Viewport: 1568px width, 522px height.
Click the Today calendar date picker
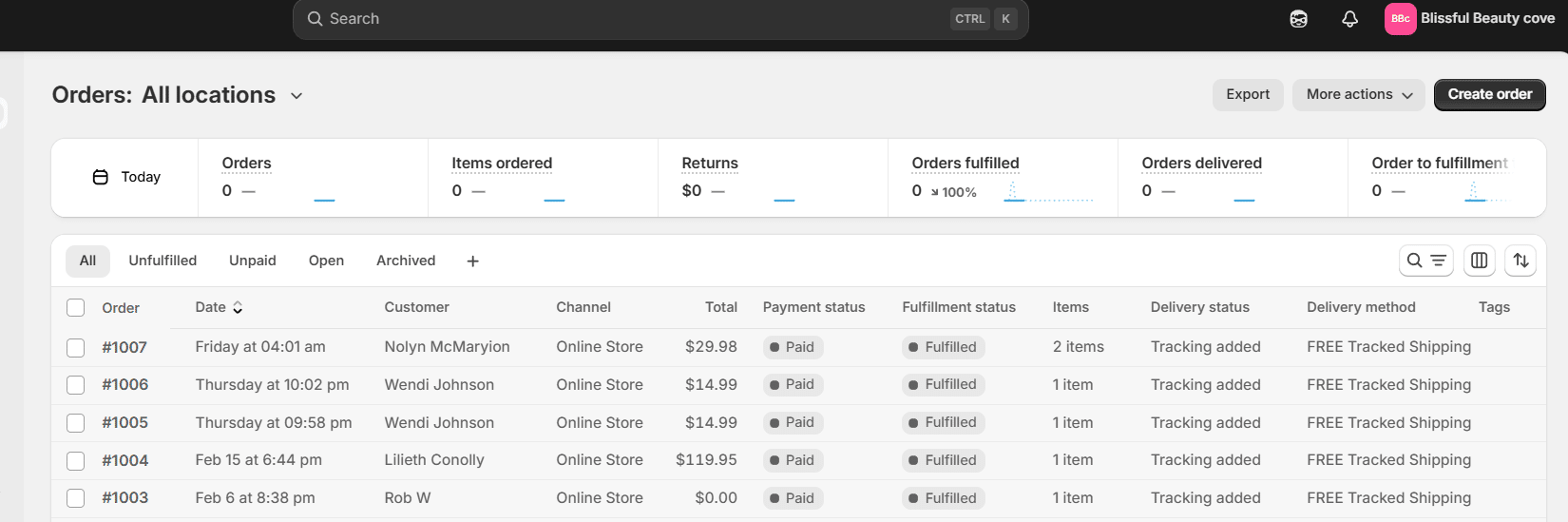[x=126, y=178]
